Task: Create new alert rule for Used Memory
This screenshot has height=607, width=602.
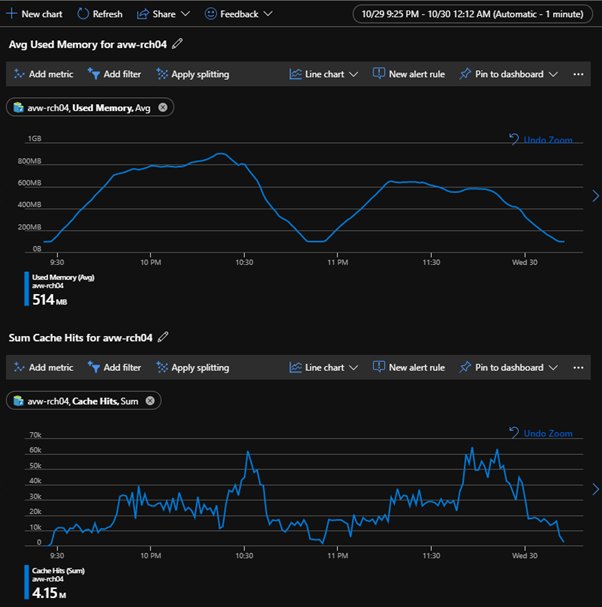Action: click(410, 74)
